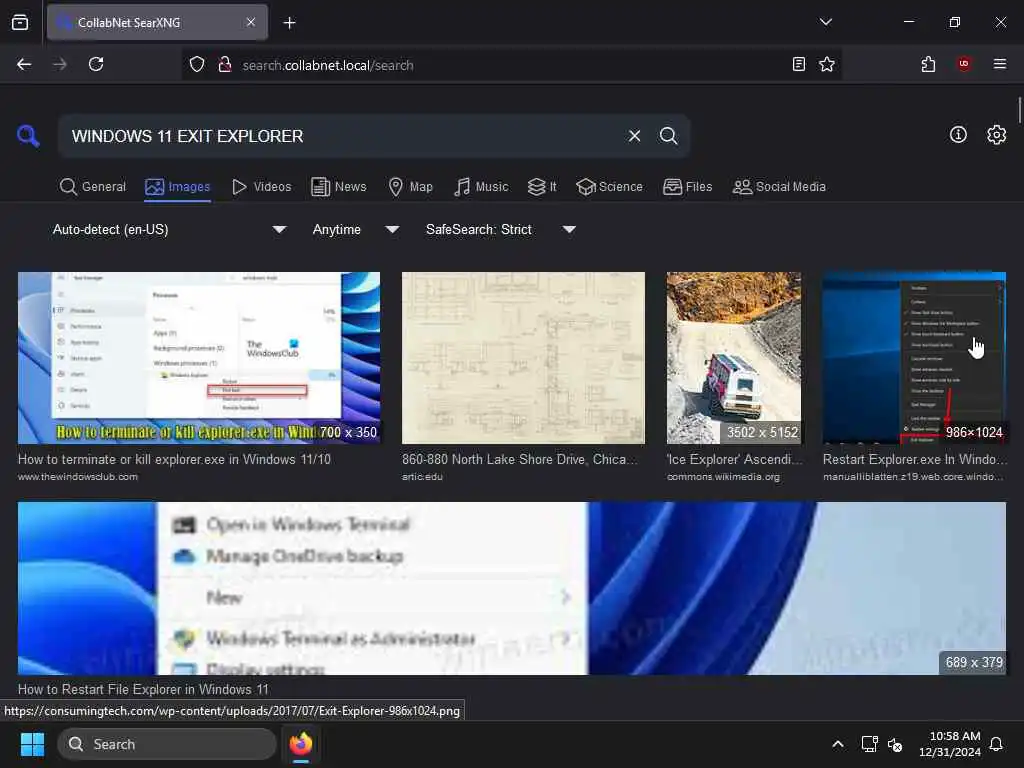This screenshot has height=768, width=1024.
Task: Open the search info (about) icon
Action: 958,135
